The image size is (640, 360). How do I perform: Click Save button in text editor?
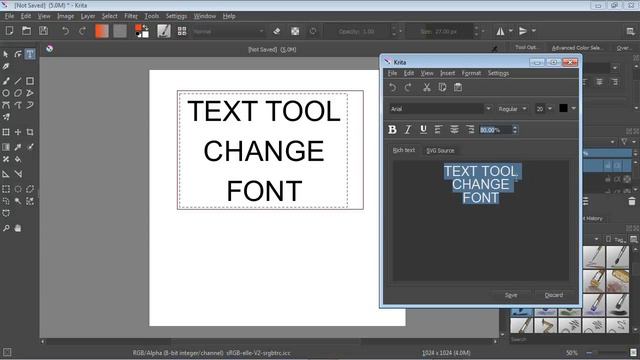[x=511, y=295]
